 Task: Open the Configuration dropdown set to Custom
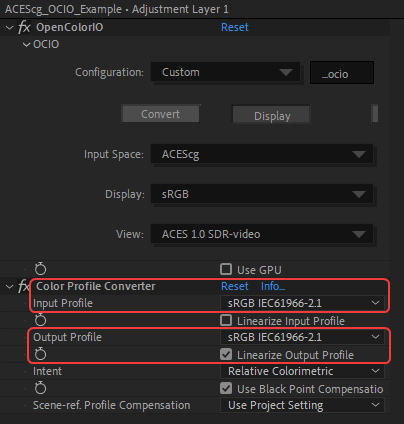pos(226,72)
